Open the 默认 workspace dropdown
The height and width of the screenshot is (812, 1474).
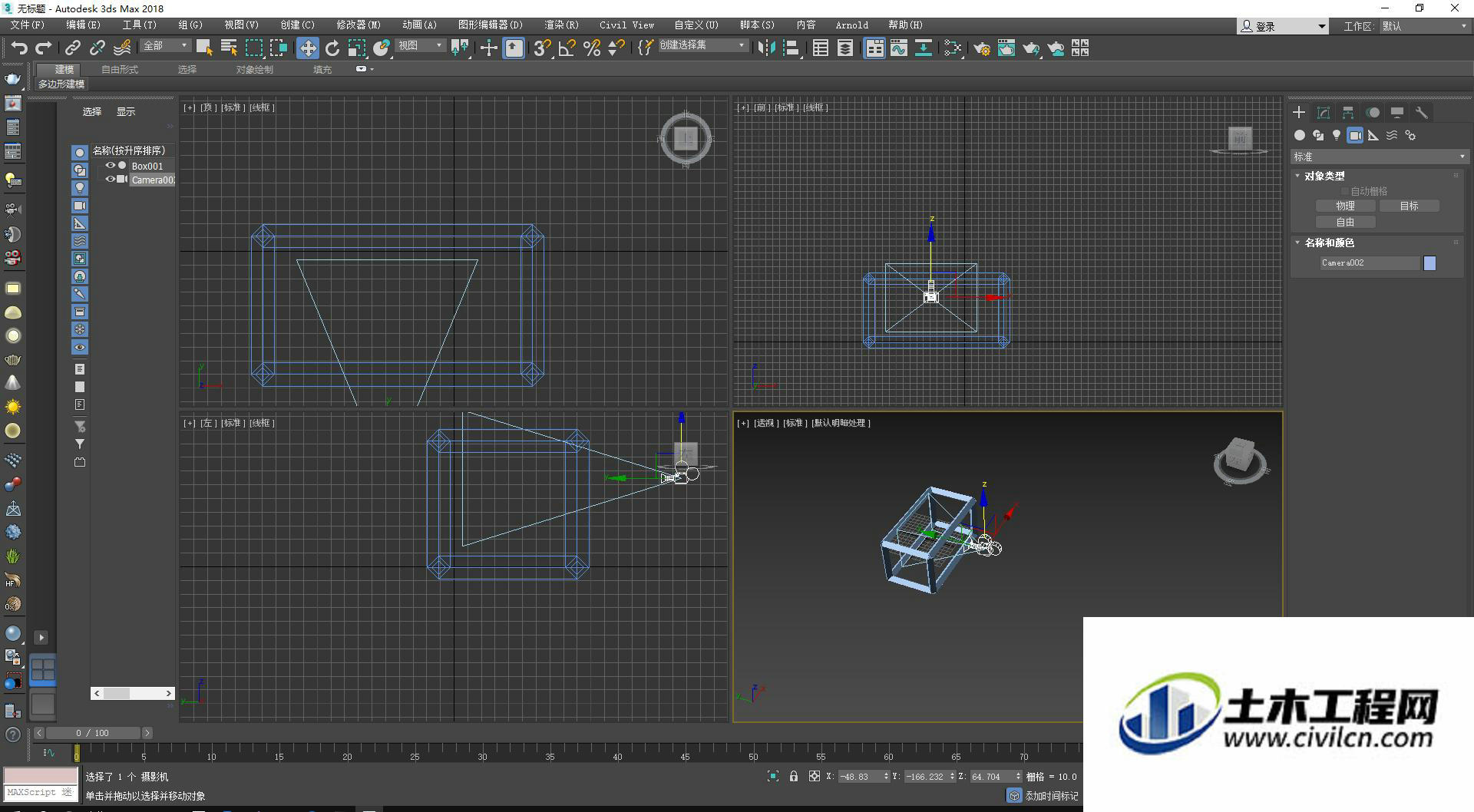[x=1424, y=26]
